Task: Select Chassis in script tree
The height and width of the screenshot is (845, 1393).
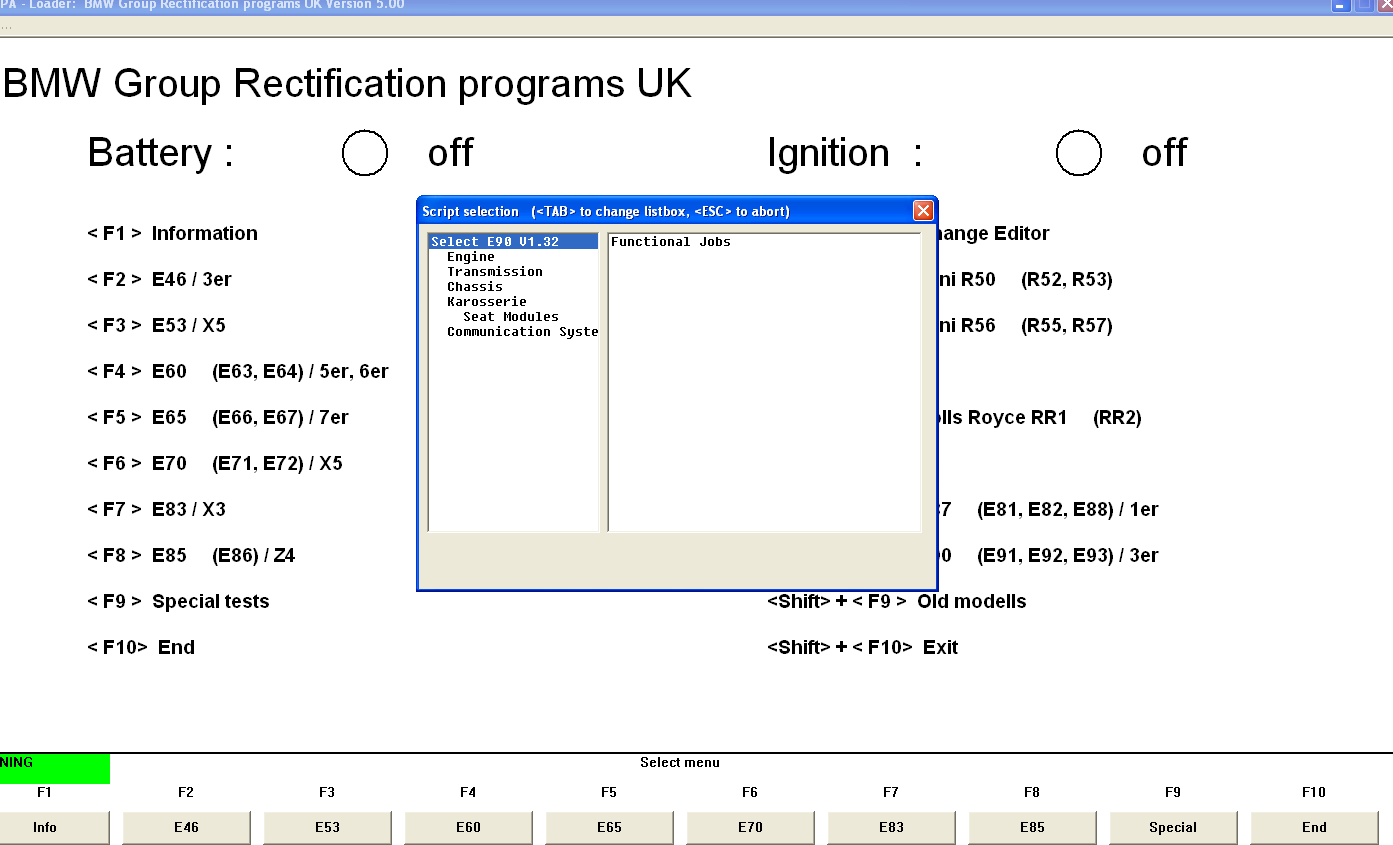Action: pos(474,287)
